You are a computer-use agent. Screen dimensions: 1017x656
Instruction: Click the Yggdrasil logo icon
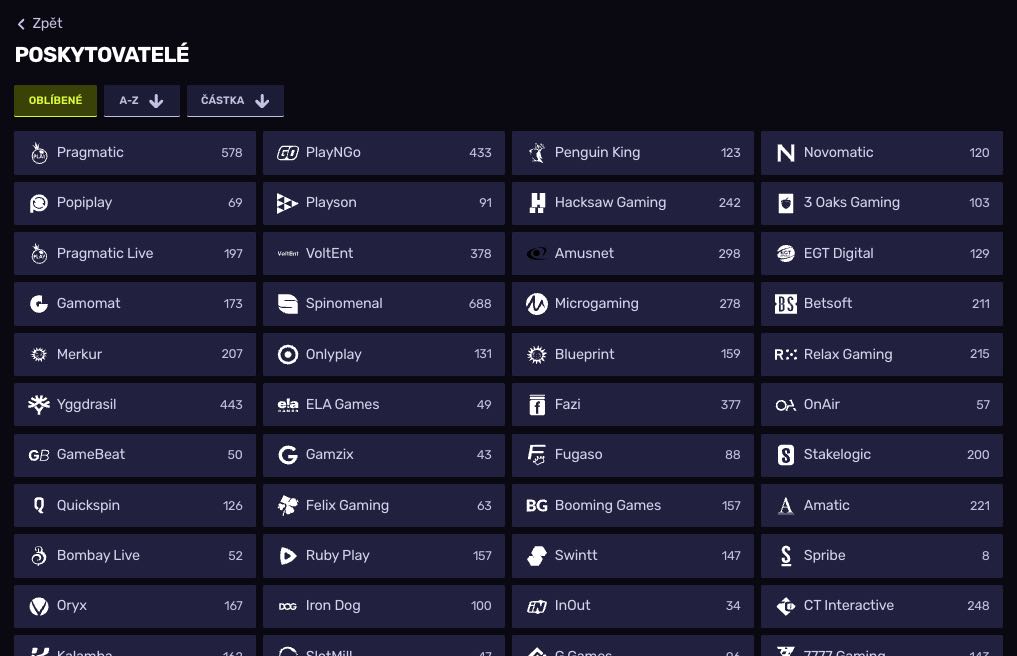(39, 405)
